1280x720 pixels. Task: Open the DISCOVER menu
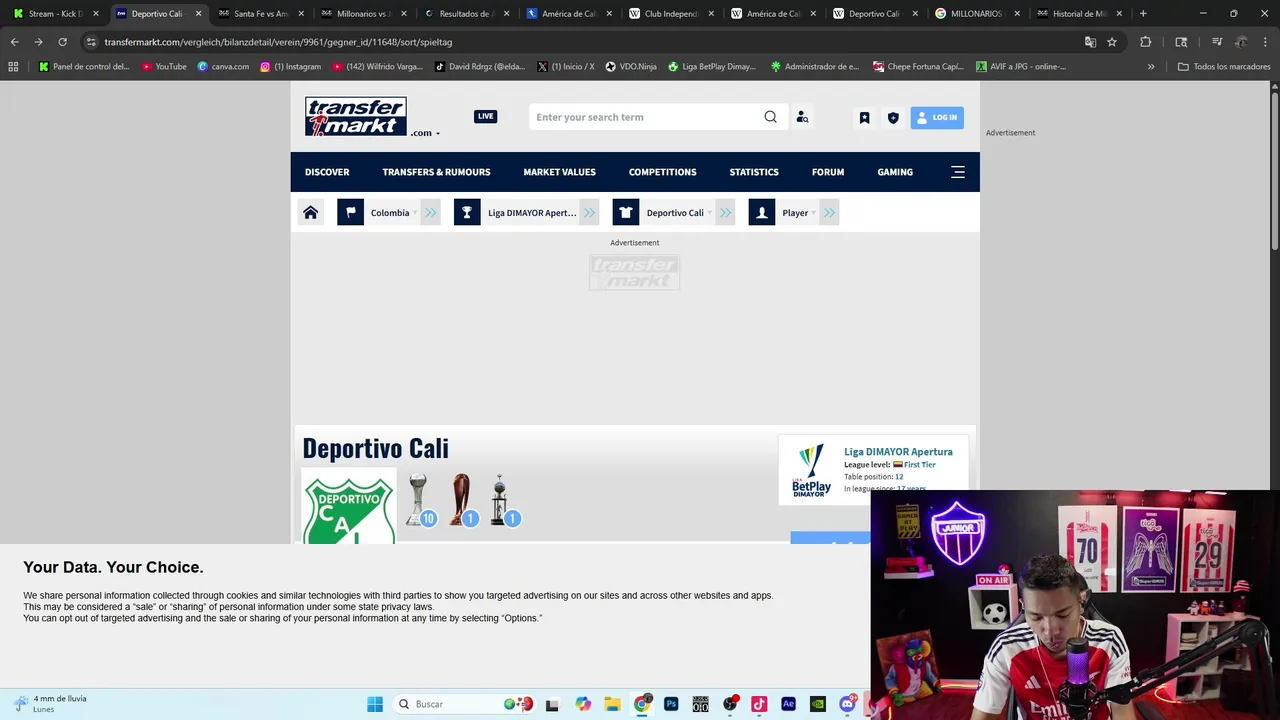coord(327,172)
